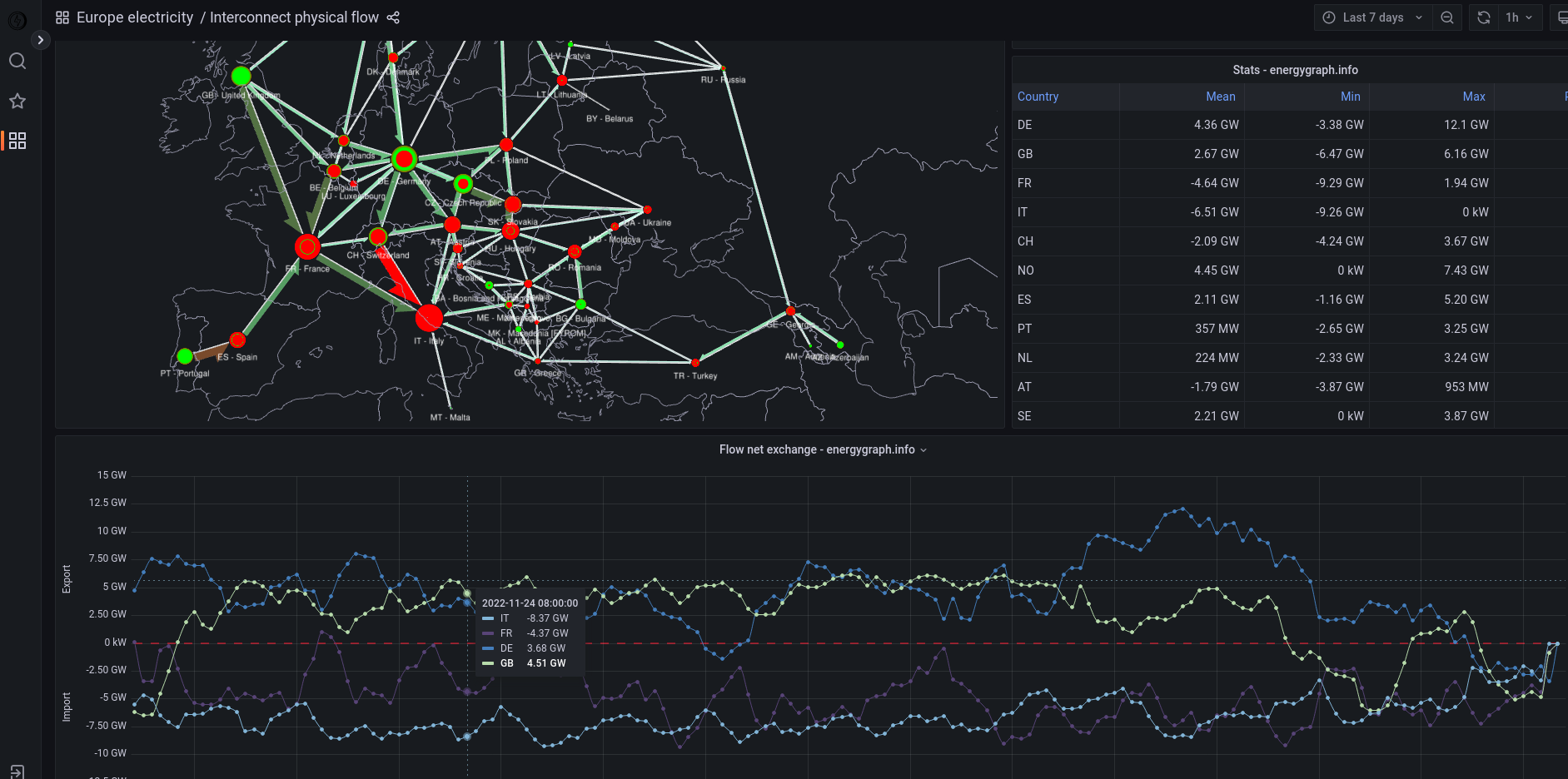The width and height of the screenshot is (1568, 779).
Task: Refresh the dashboard
Action: tap(1484, 17)
